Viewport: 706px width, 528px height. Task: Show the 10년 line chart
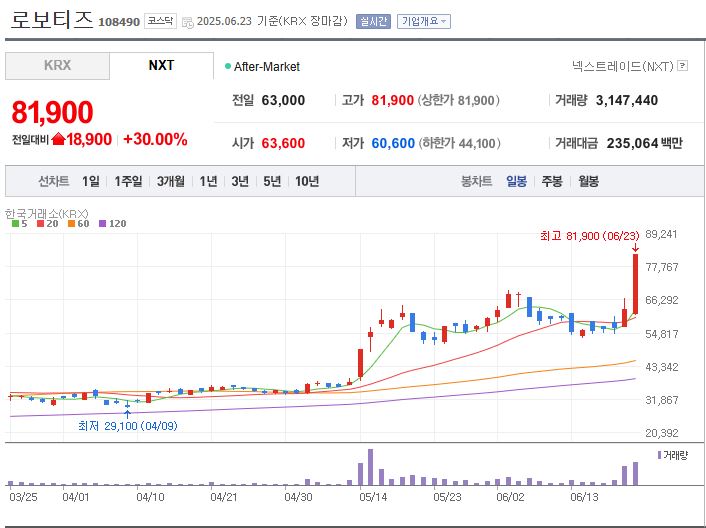pyautogui.click(x=307, y=181)
